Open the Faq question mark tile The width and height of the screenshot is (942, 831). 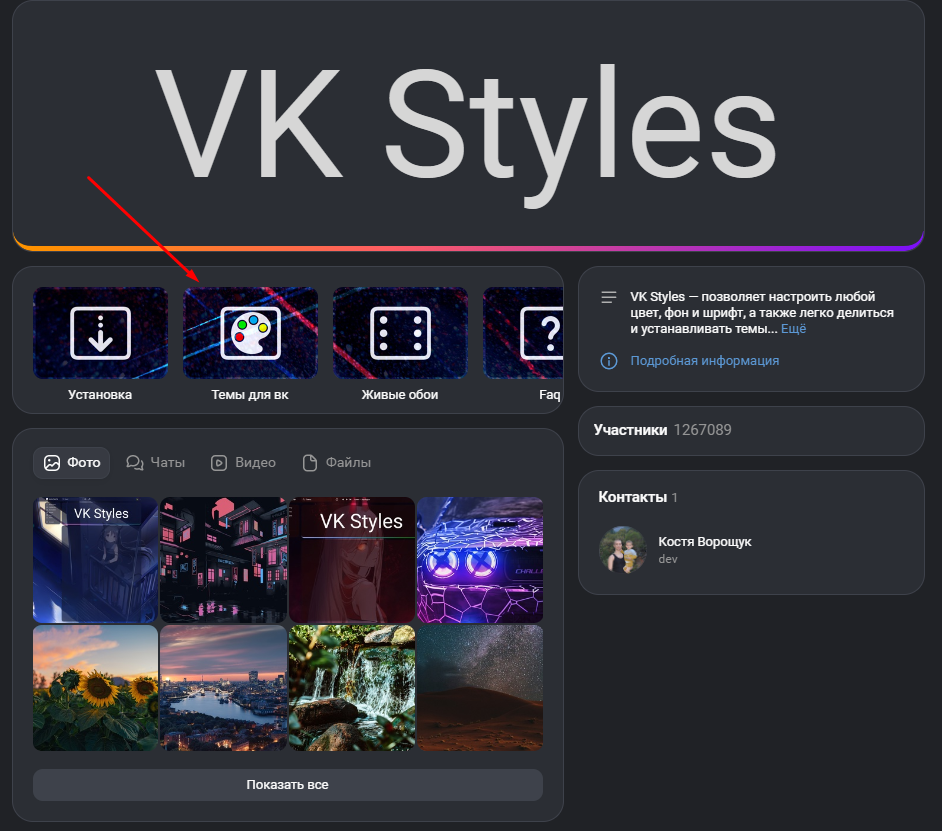tap(523, 333)
